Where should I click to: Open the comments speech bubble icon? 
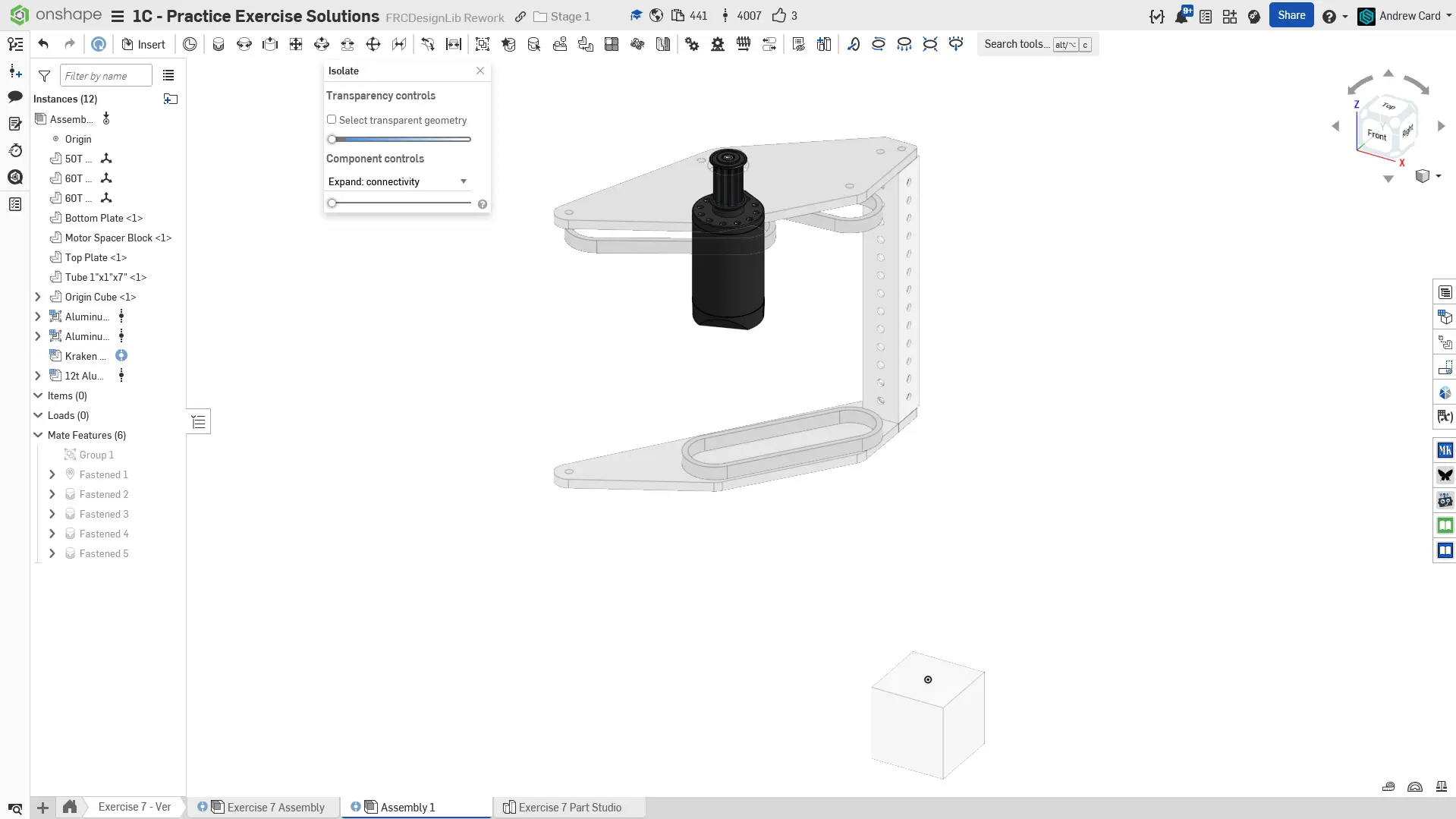tap(15, 96)
